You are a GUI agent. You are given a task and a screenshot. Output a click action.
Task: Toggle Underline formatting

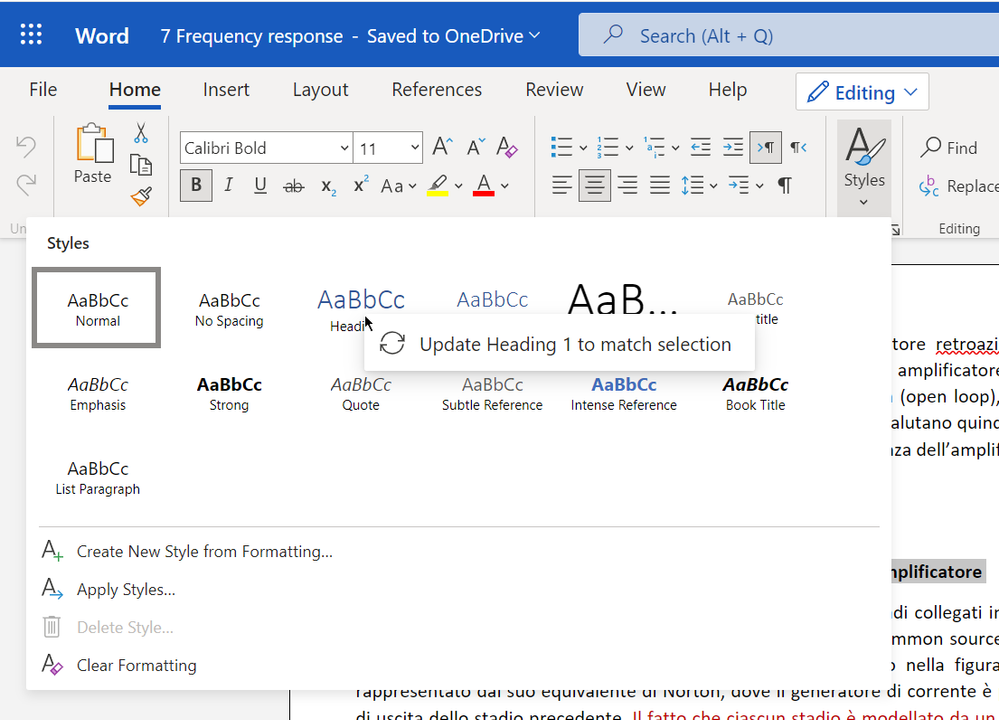click(x=260, y=185)
